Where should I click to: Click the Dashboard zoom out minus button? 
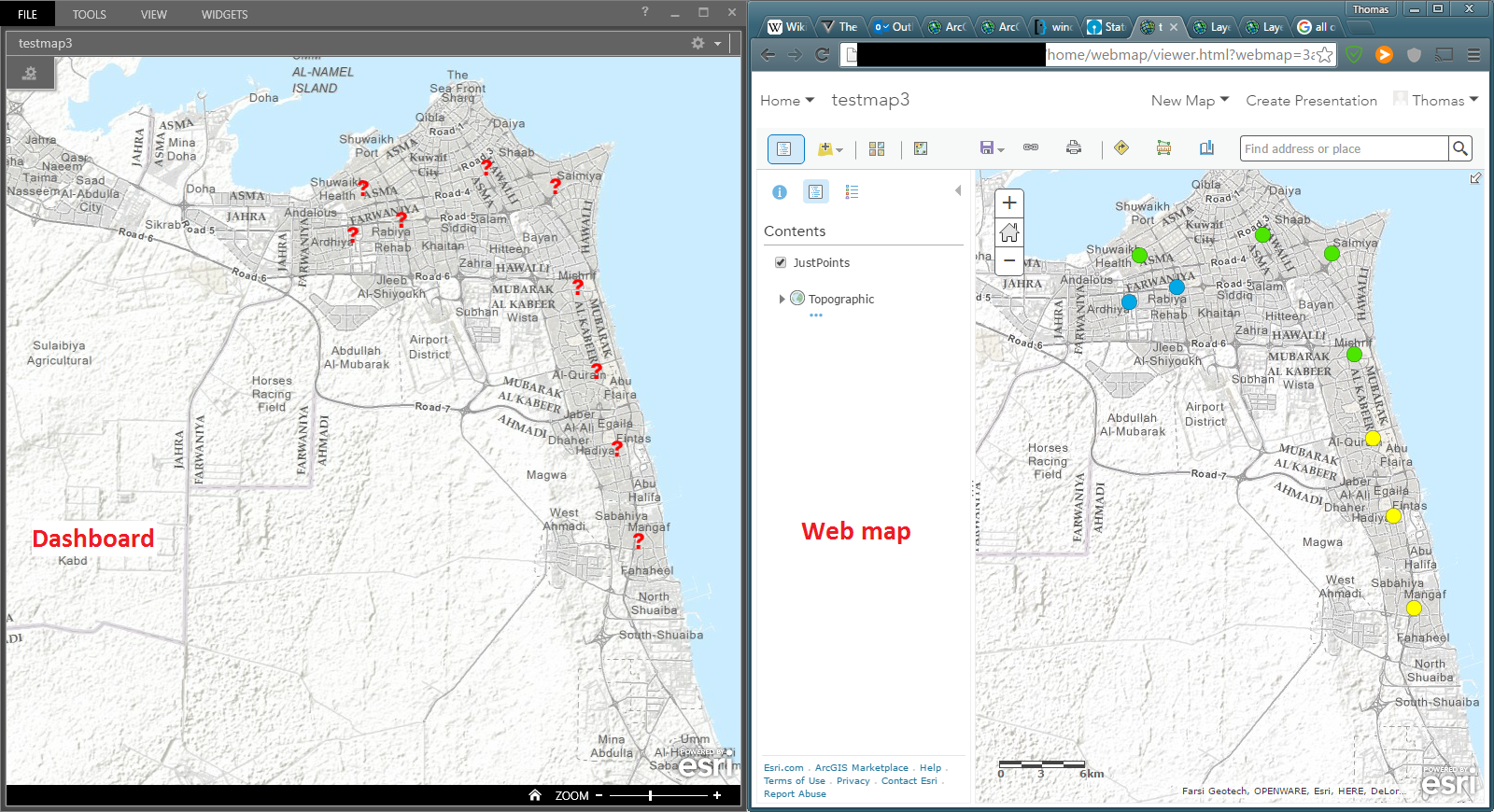tap(599, 795)
